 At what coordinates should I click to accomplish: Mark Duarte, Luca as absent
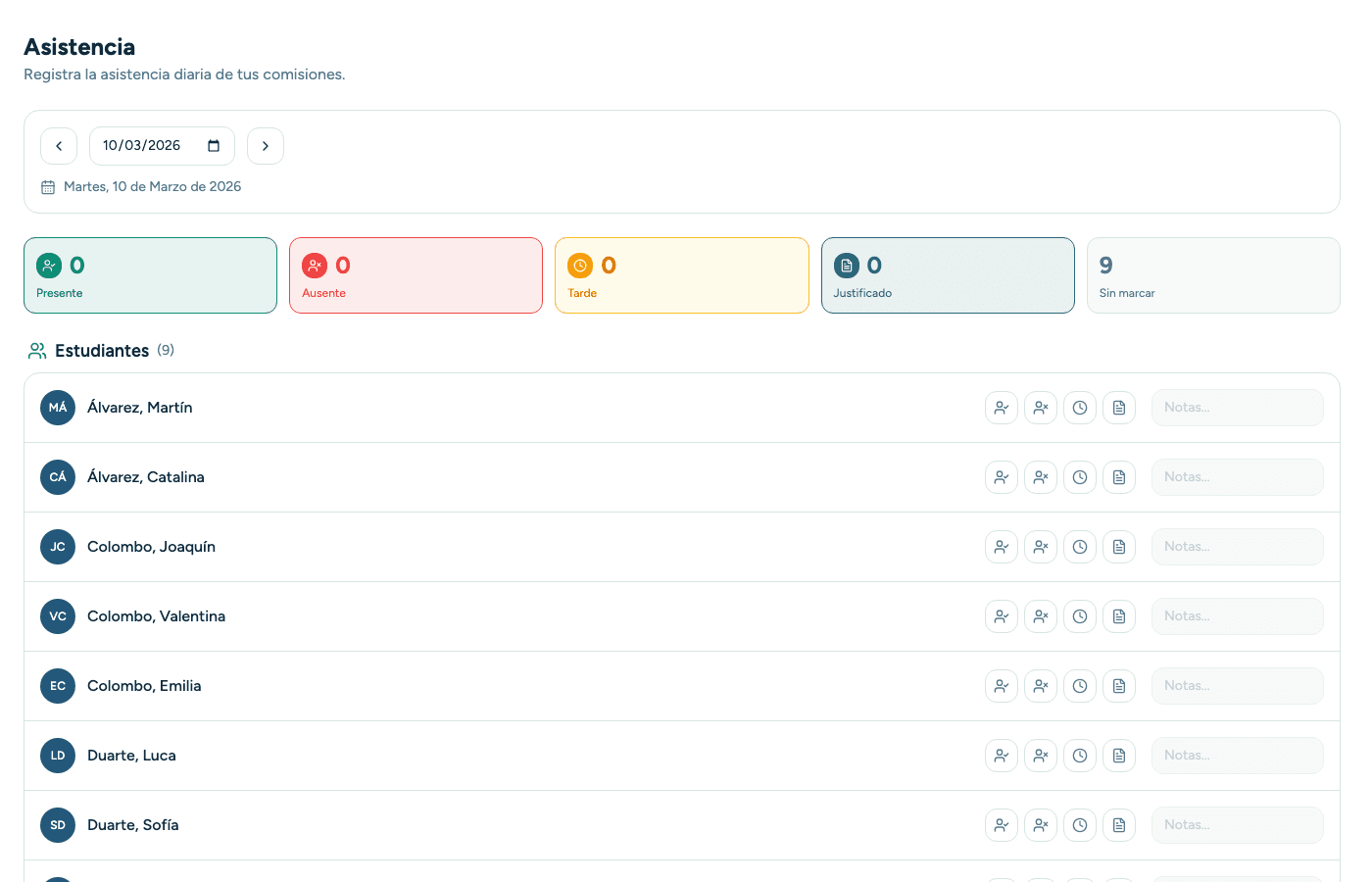click(1041, 756)
